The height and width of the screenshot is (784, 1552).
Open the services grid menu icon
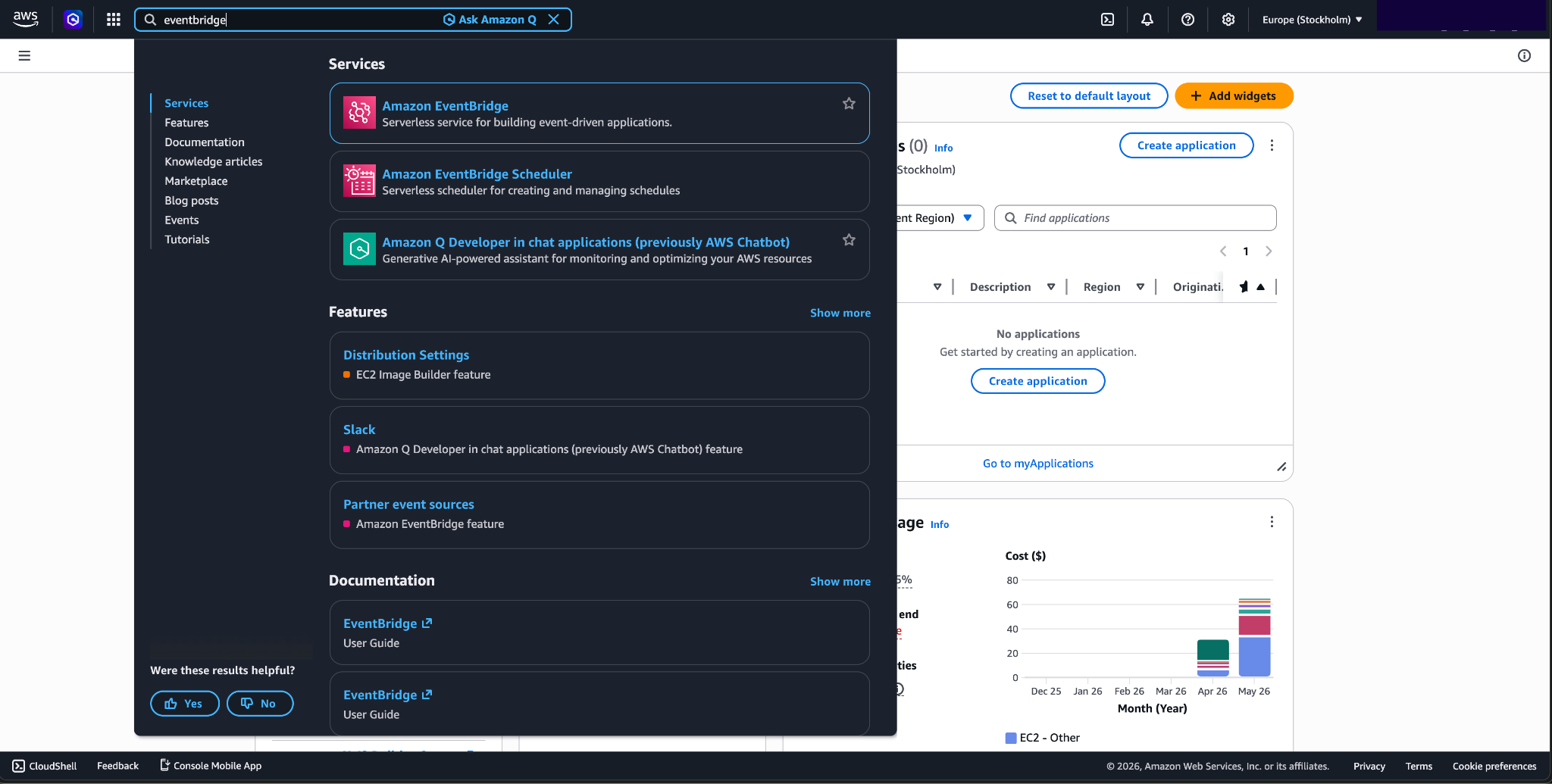coord(114,20)
